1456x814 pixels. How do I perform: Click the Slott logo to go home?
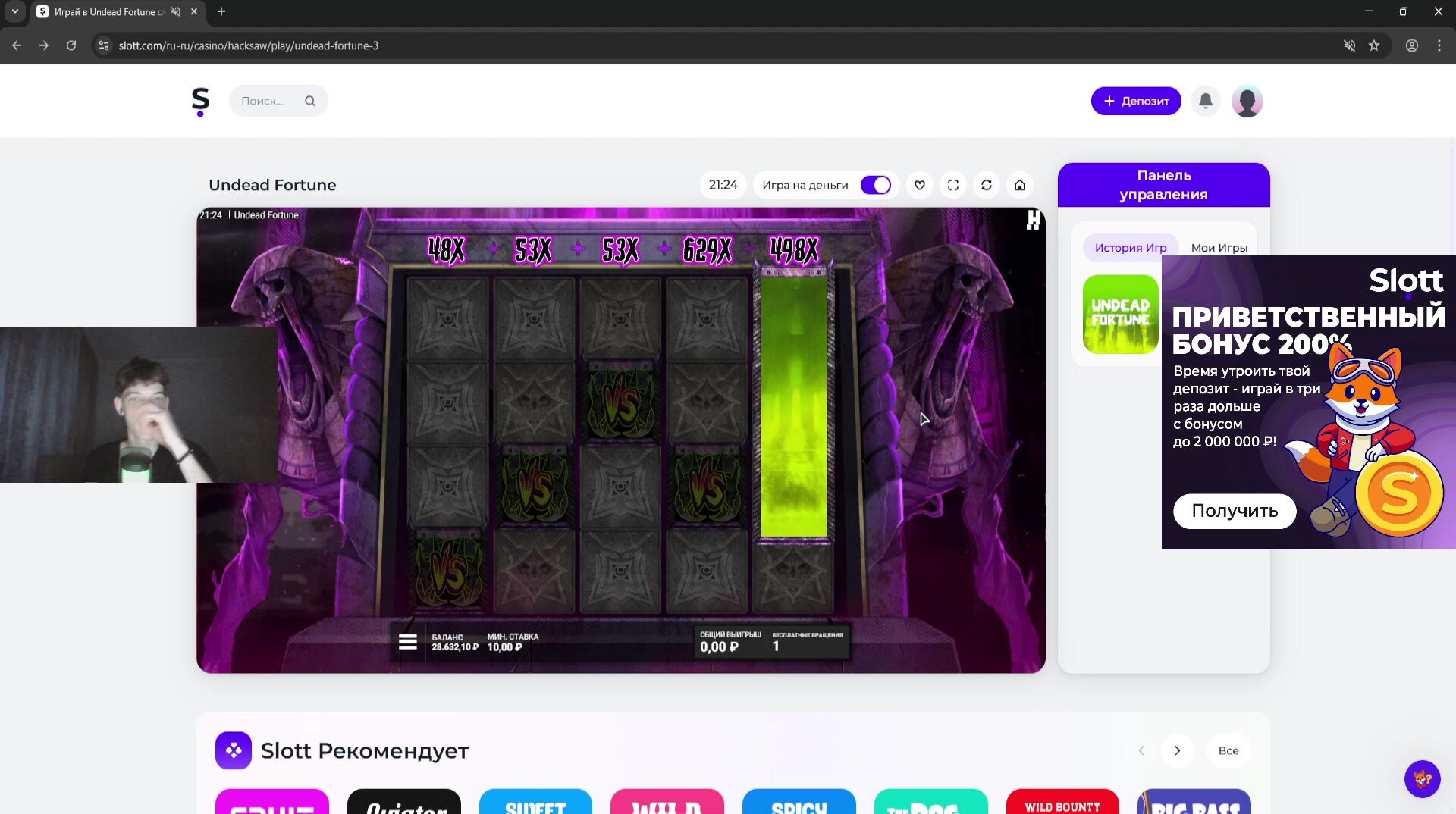pos(200,101)
